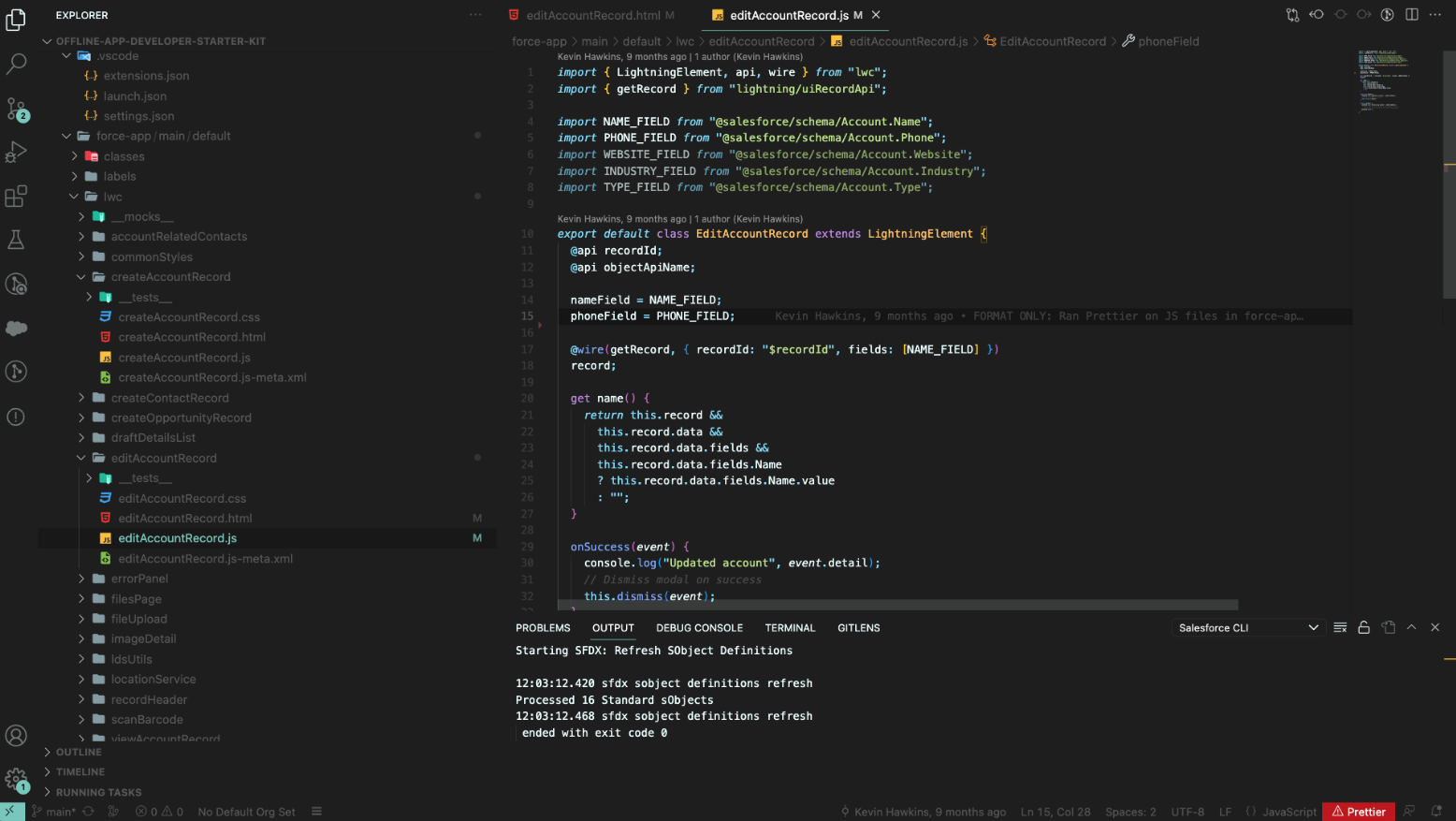This screenshot has width=1456, height=821.
Task: Open createAccountRecord.css file
Action: tap(189, 317)
